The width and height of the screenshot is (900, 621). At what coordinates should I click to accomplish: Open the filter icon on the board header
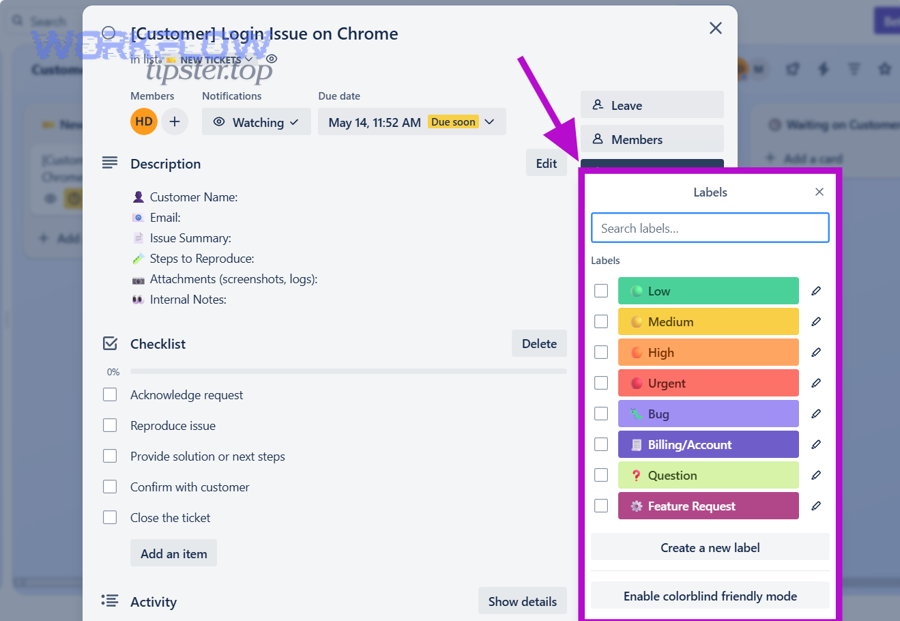tap(854, 69)
